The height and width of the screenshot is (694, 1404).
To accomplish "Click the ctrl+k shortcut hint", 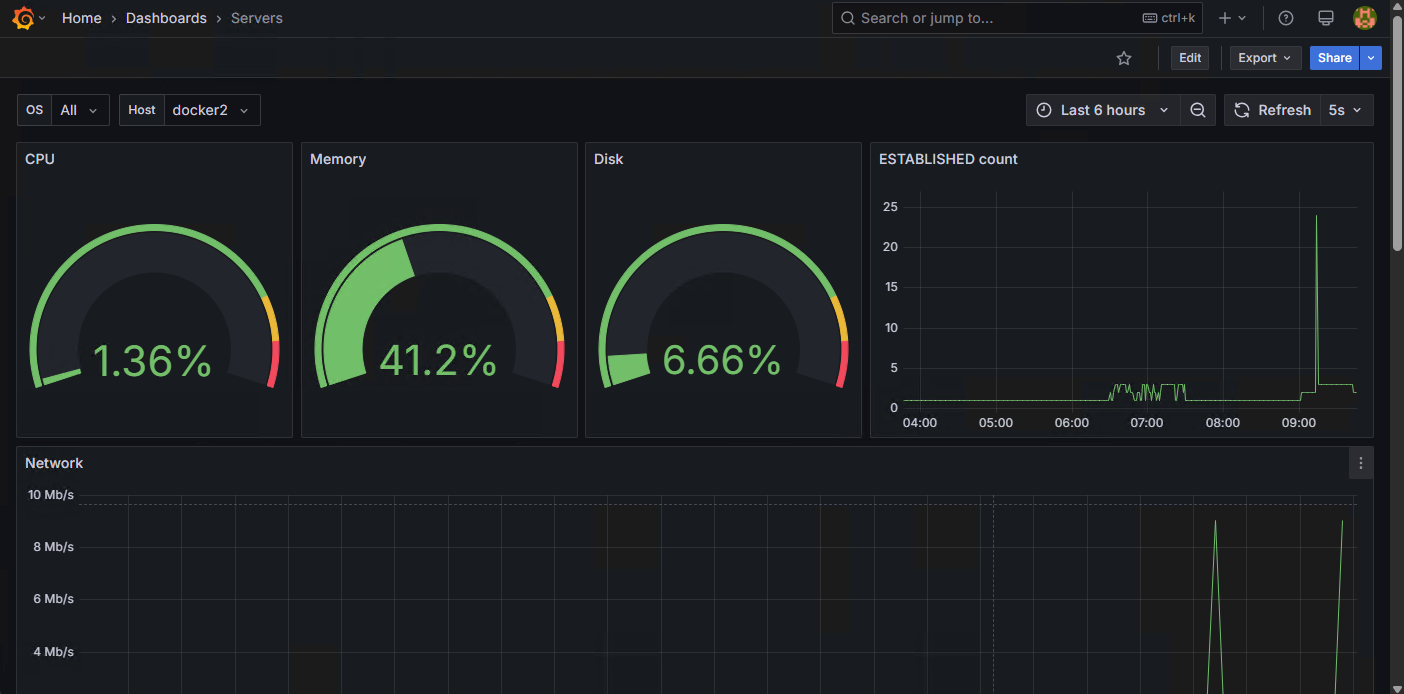I will click(x=1169, y=18).
